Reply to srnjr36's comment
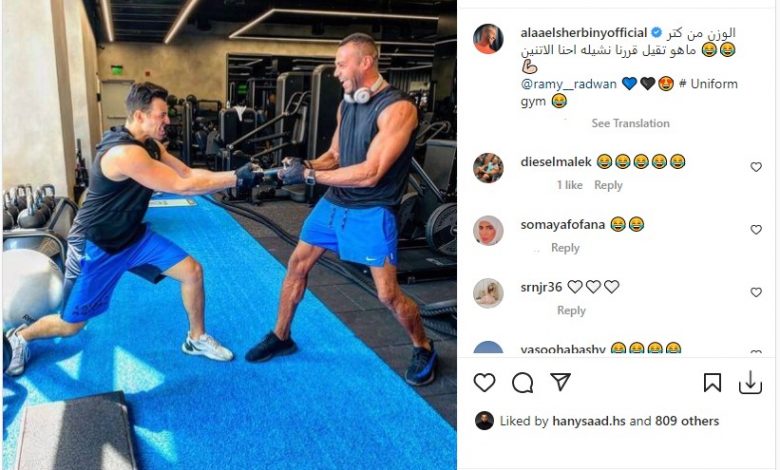This screenshot has width=780, height=470. pos(571,310)
